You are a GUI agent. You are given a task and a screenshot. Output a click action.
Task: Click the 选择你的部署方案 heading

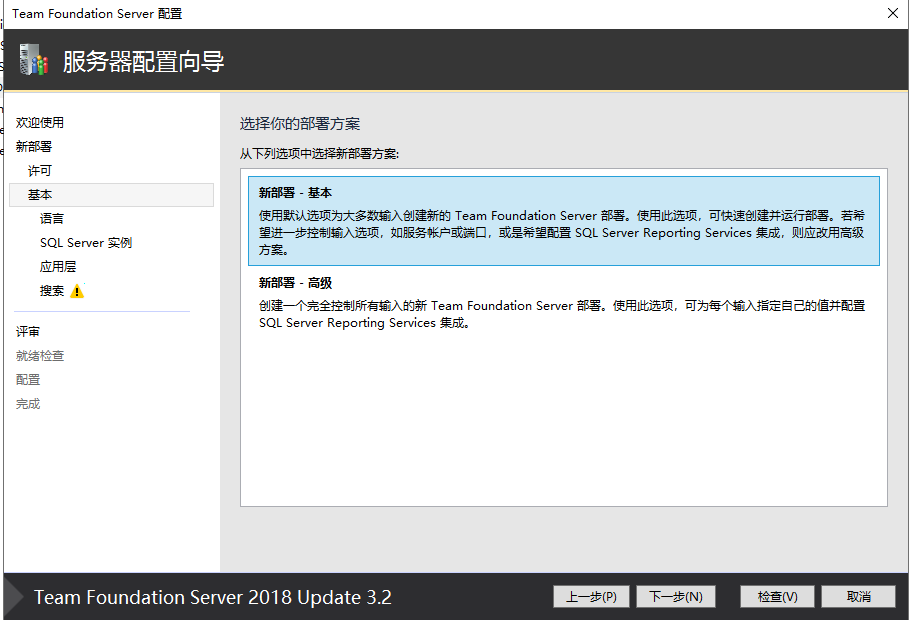[300, 123]
